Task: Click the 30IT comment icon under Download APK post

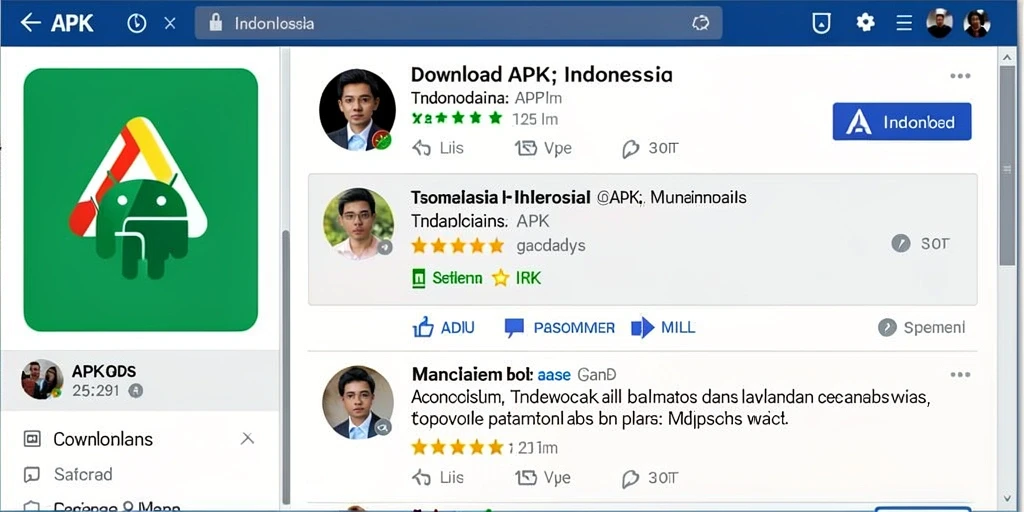Action: pos(630,150)
